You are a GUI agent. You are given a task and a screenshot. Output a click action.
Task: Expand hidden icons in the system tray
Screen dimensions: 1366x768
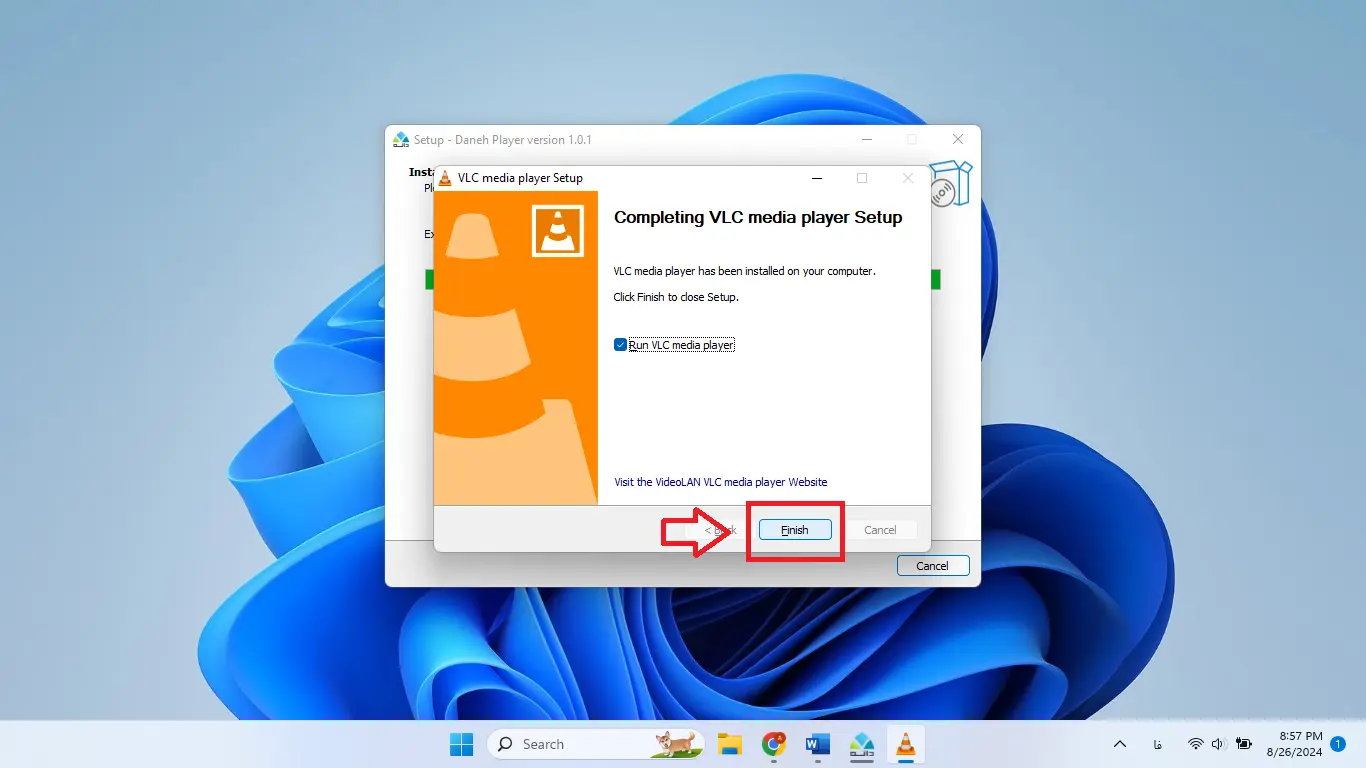[x=1120, y=744]
